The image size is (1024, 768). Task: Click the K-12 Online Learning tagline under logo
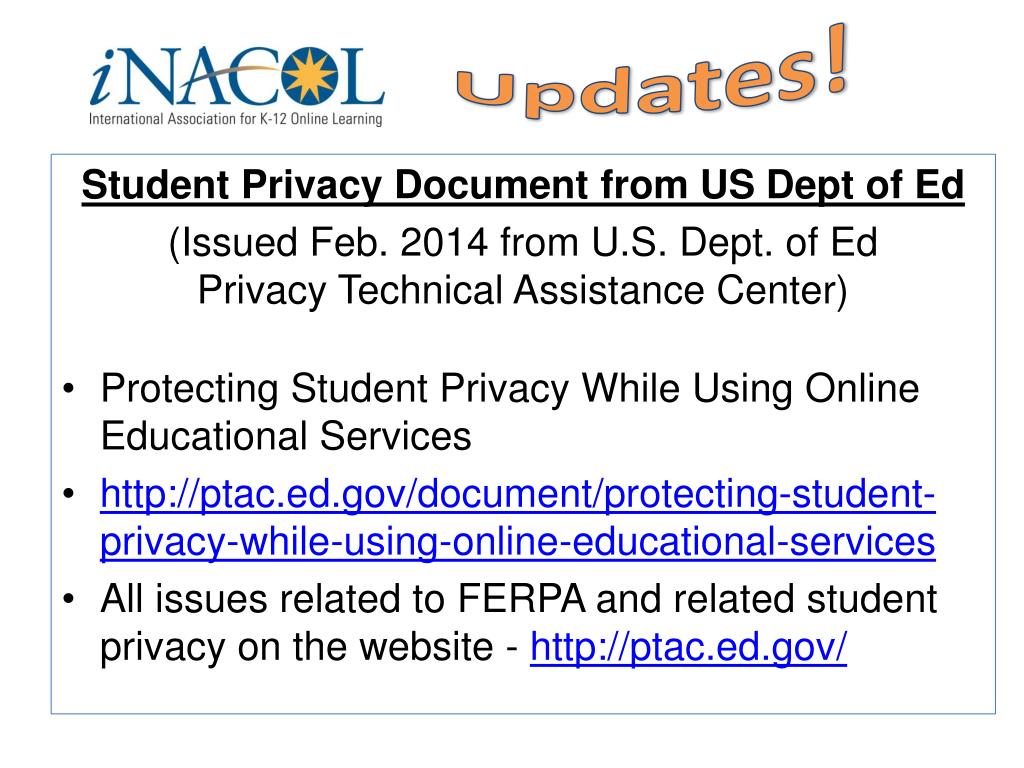tap(235, 121)
